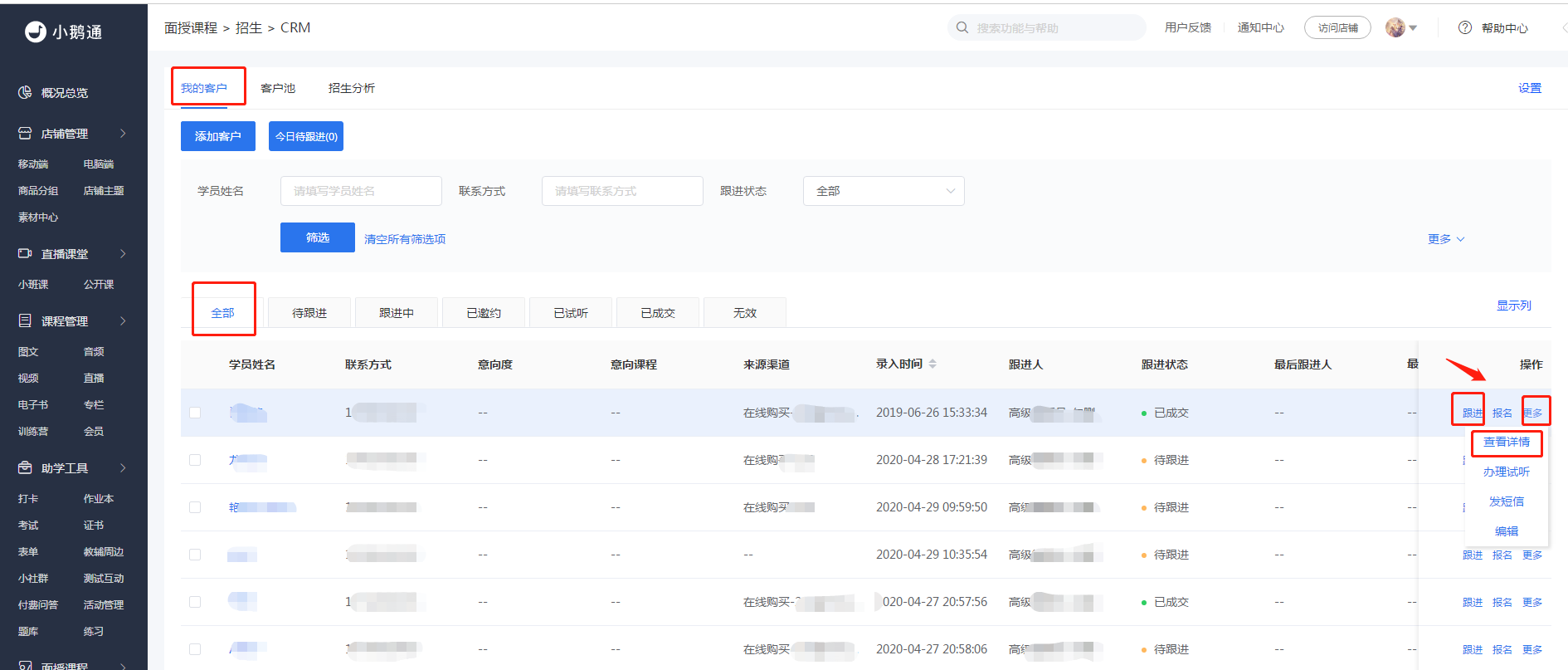The image size is (1568, 670).
Task: Click the 筛选 filter button
Action: [x=318, y=237]
